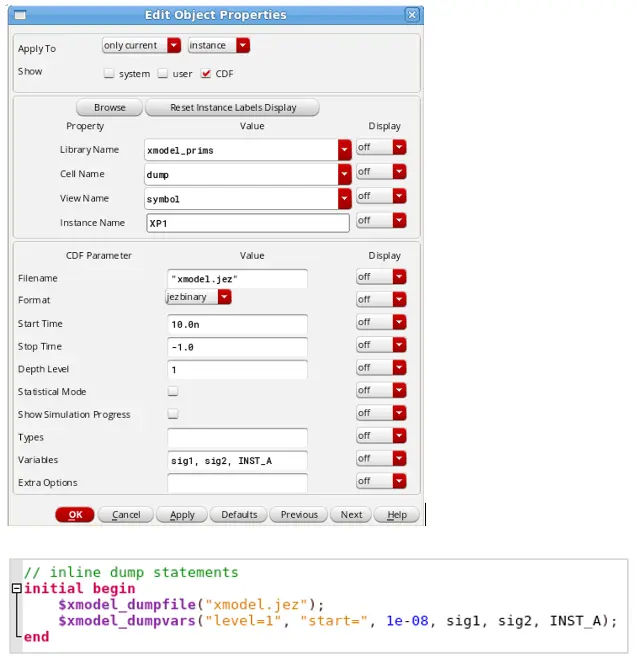Click the $xmodel_dumpvars code line
Screen dimensions: 637x660
(338, 621)
